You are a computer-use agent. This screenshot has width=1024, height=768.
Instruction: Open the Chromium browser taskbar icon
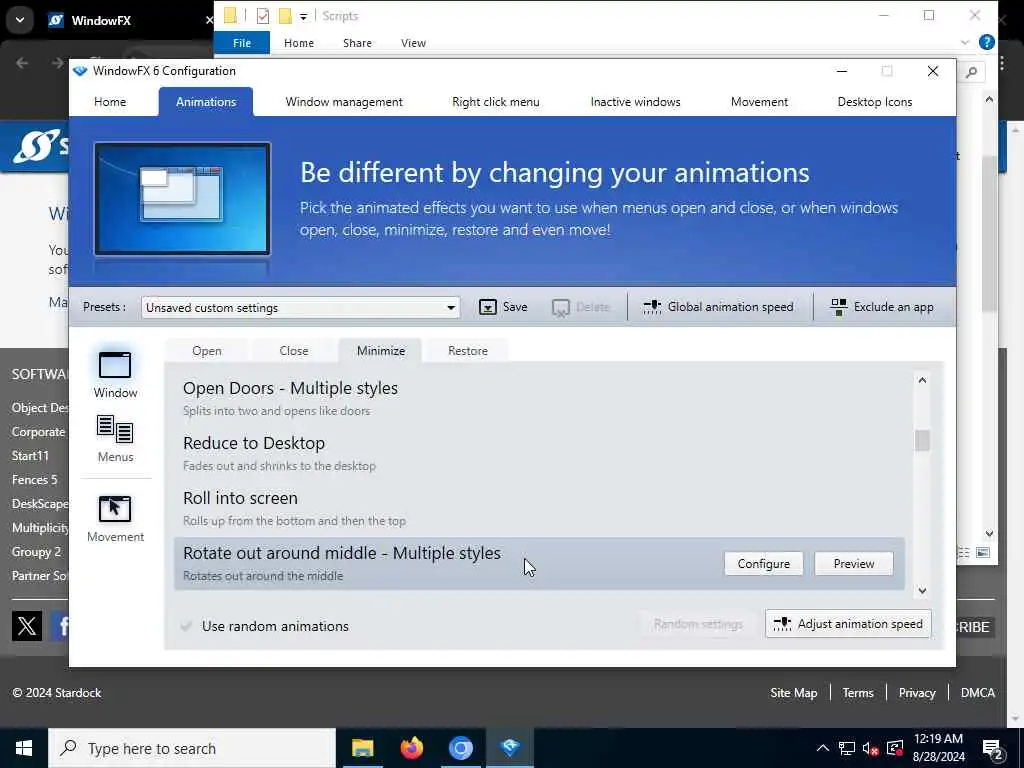460,748
